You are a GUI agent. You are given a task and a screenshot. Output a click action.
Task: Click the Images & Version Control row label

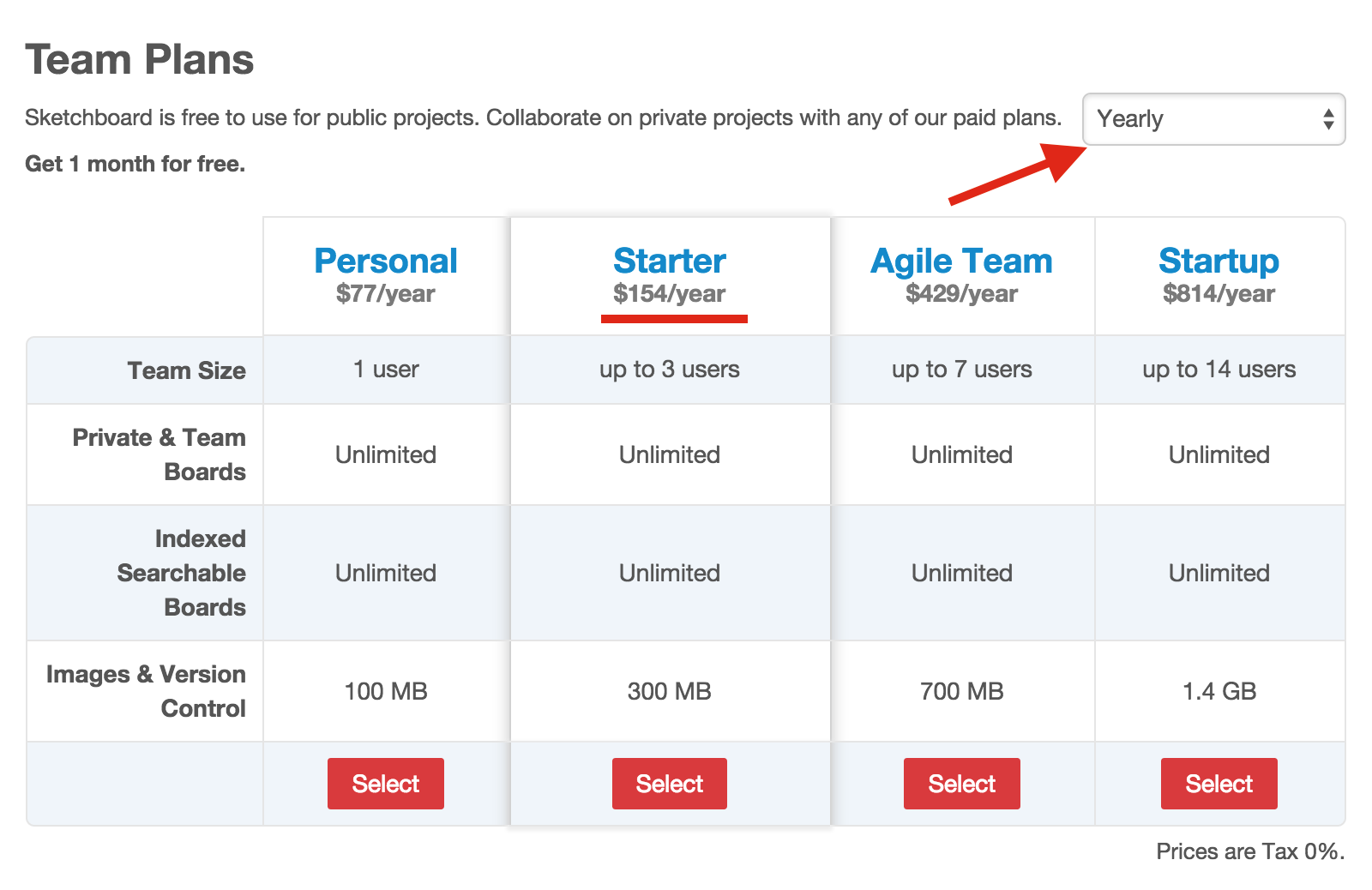(x=146, y=691)
